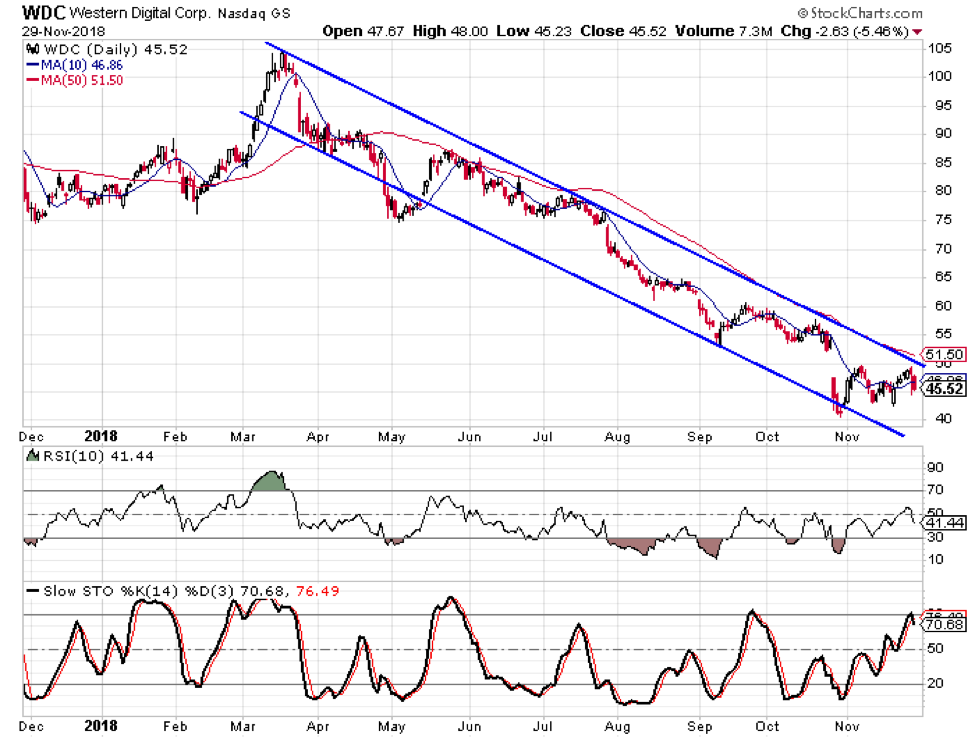Click the Slow STO %K(14) %D(3) label
Image resolution: width=974 pixels, height=737 pixels.
tap(140, 591)
